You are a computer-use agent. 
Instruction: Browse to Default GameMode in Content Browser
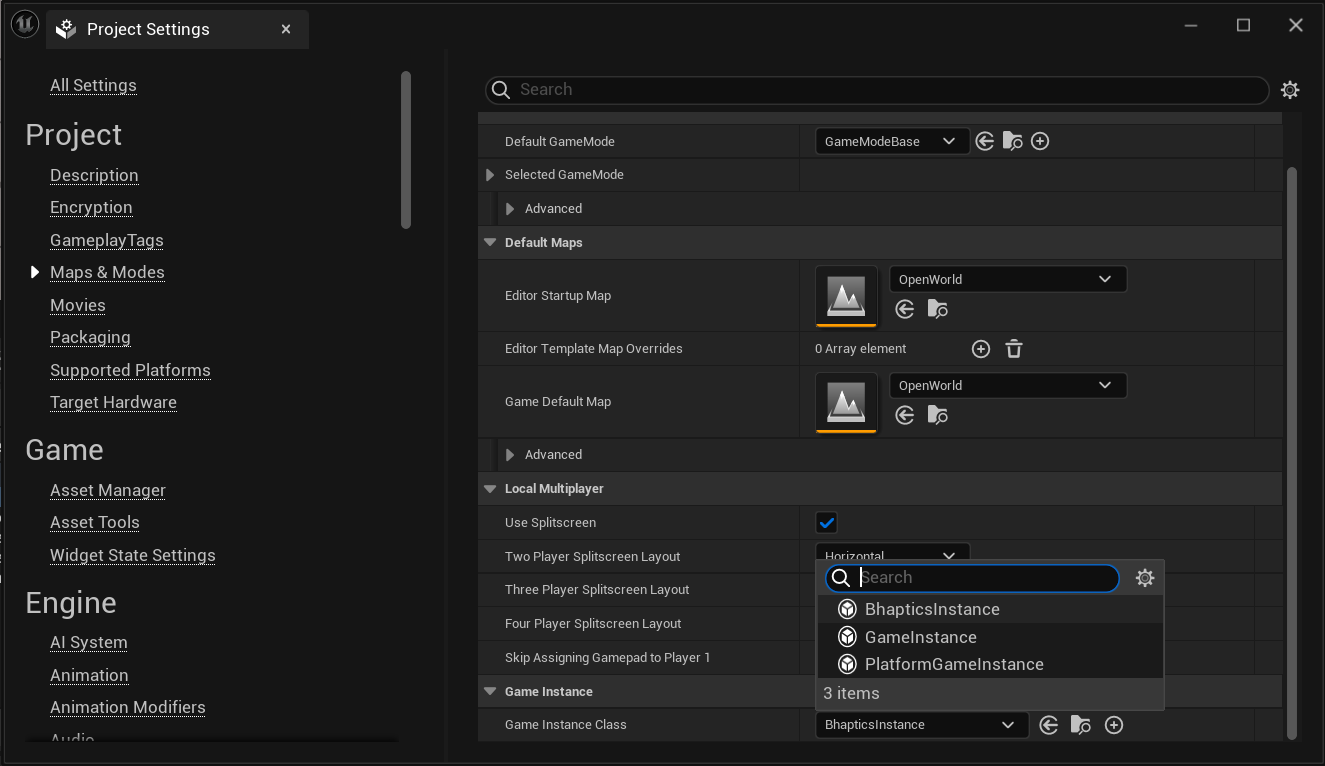click(x=1013, y=141)
